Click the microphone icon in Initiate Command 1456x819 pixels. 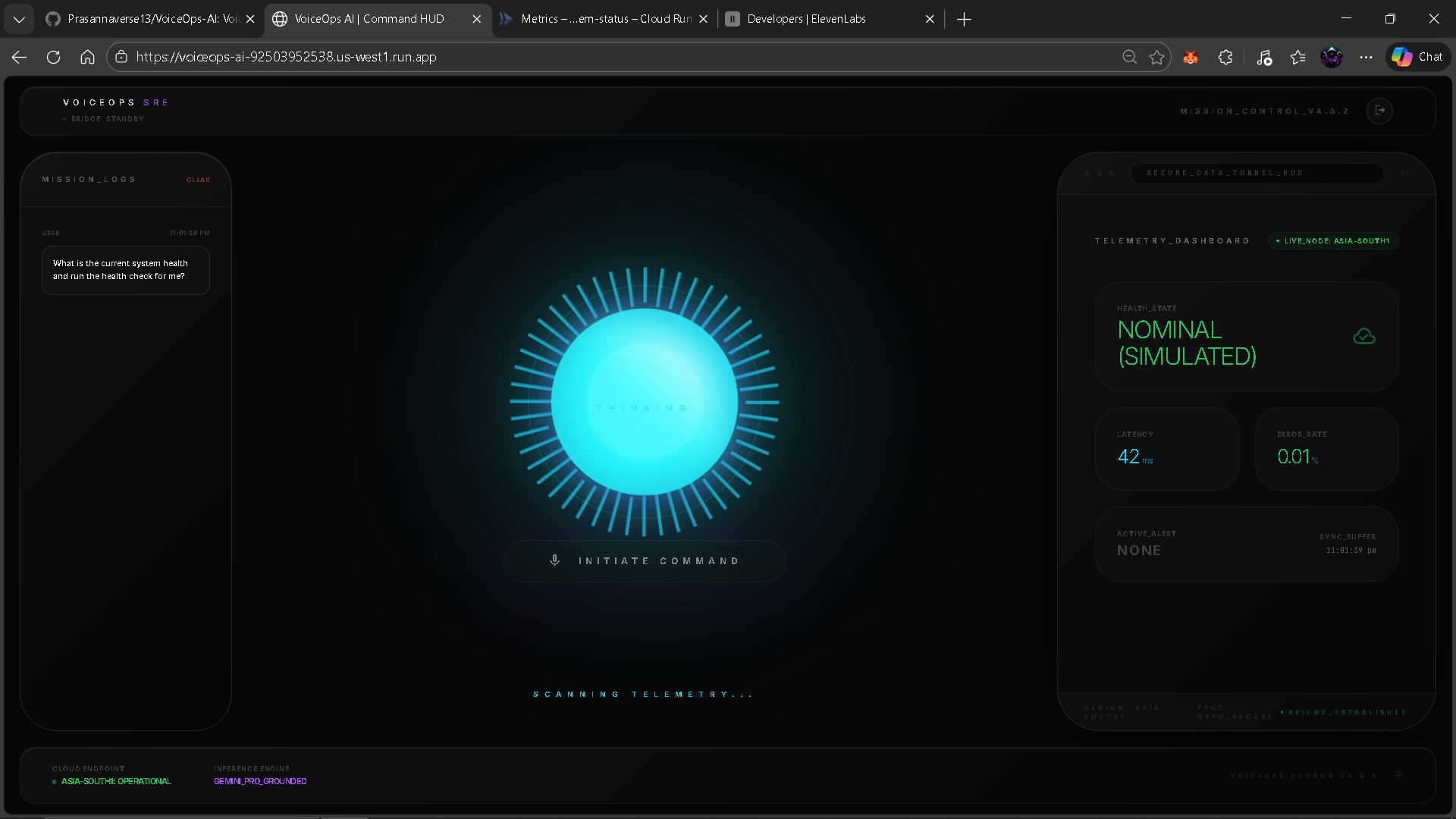[555, 560]
